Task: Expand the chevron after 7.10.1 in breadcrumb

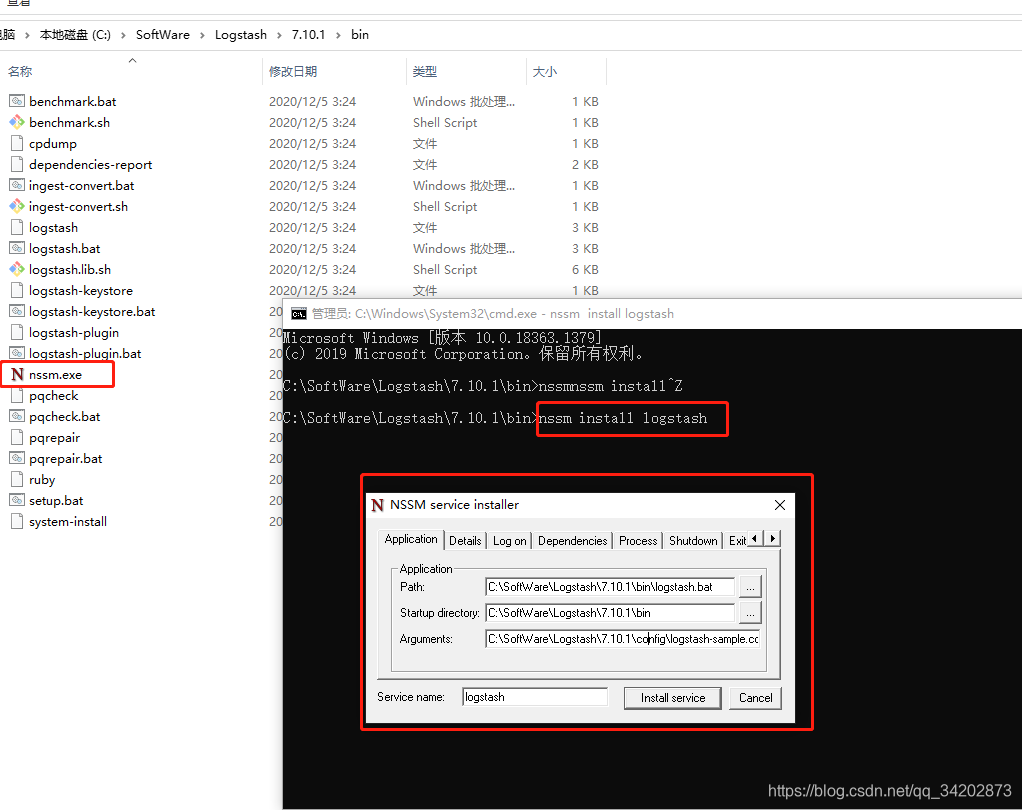Action: [x=338, y=35]
